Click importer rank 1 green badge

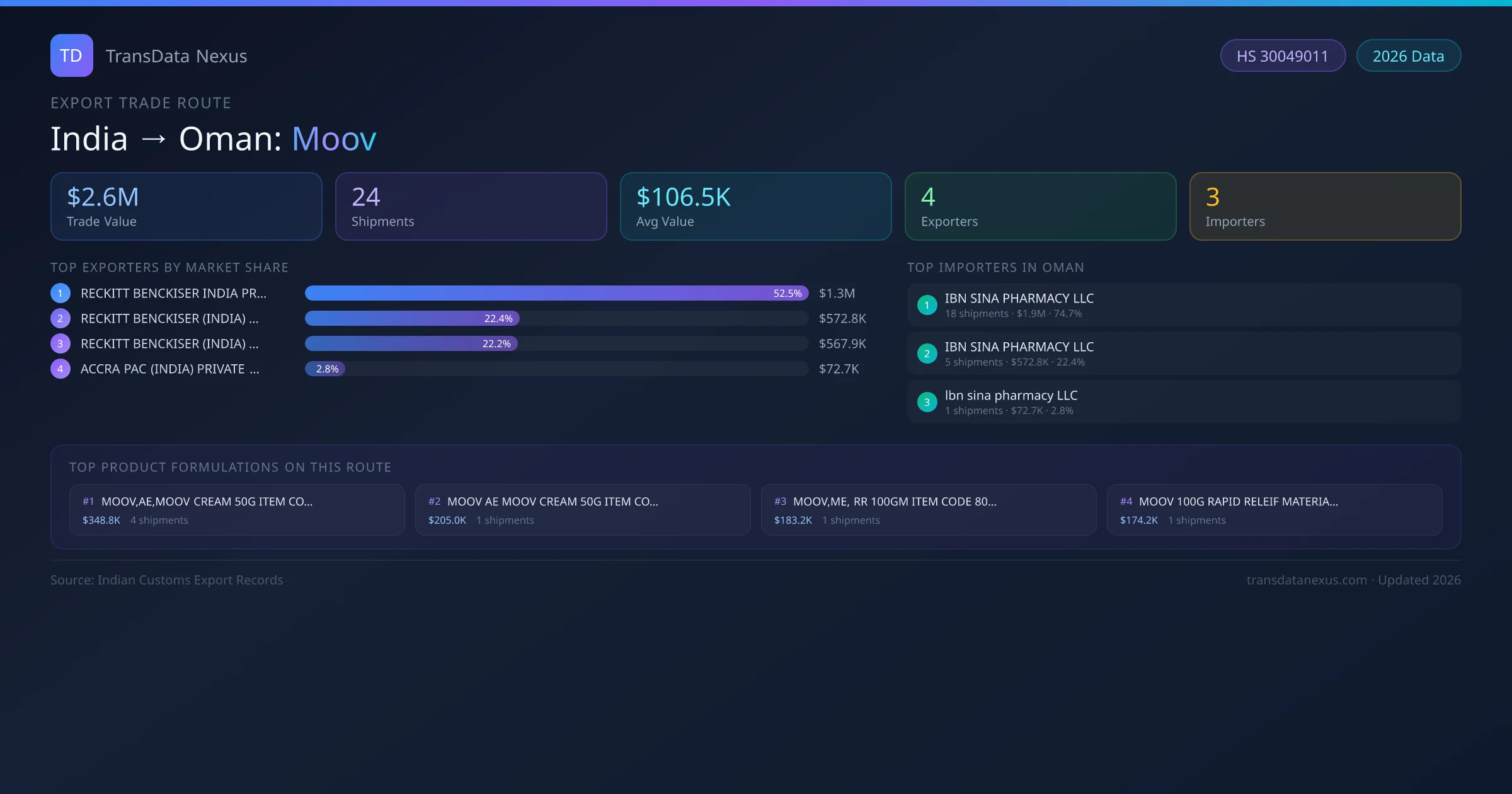pos(927,305)
